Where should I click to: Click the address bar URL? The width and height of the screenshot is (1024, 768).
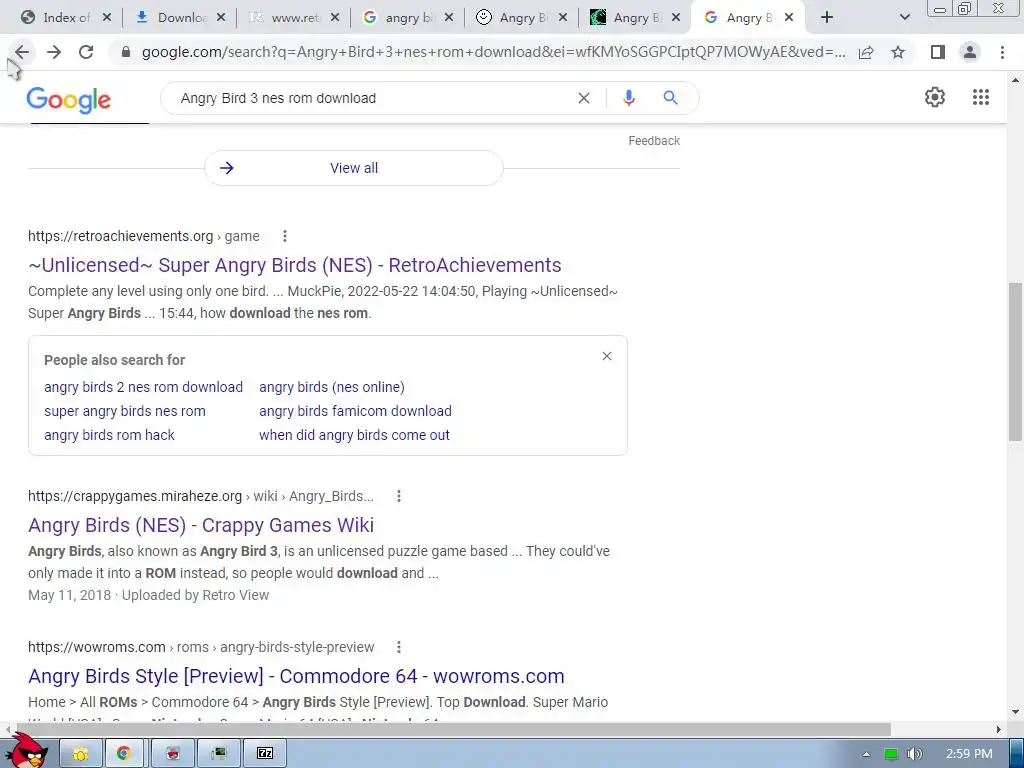(x=493, y=52)
